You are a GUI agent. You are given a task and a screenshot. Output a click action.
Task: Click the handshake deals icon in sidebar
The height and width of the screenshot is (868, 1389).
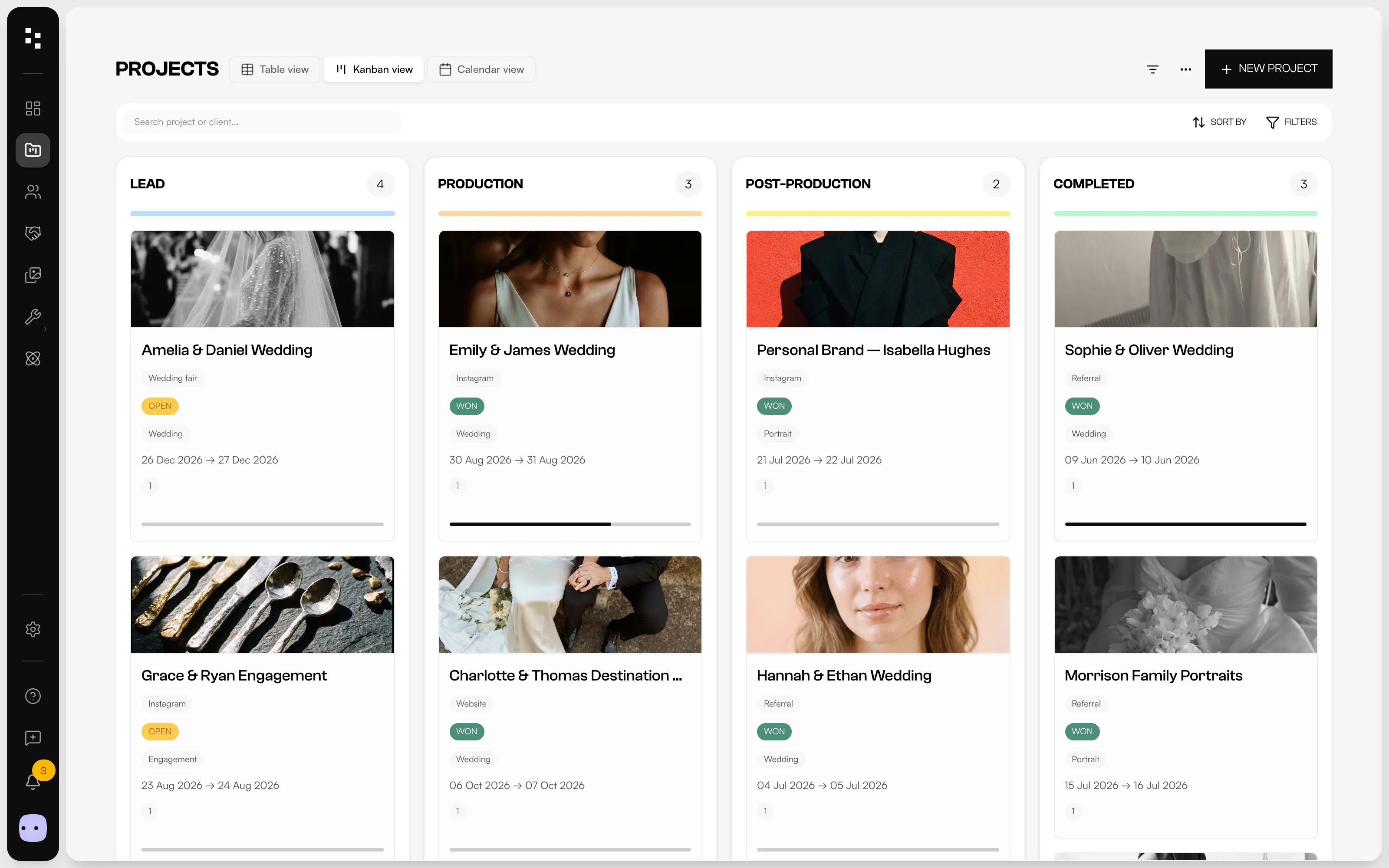[x=33, y=233]
